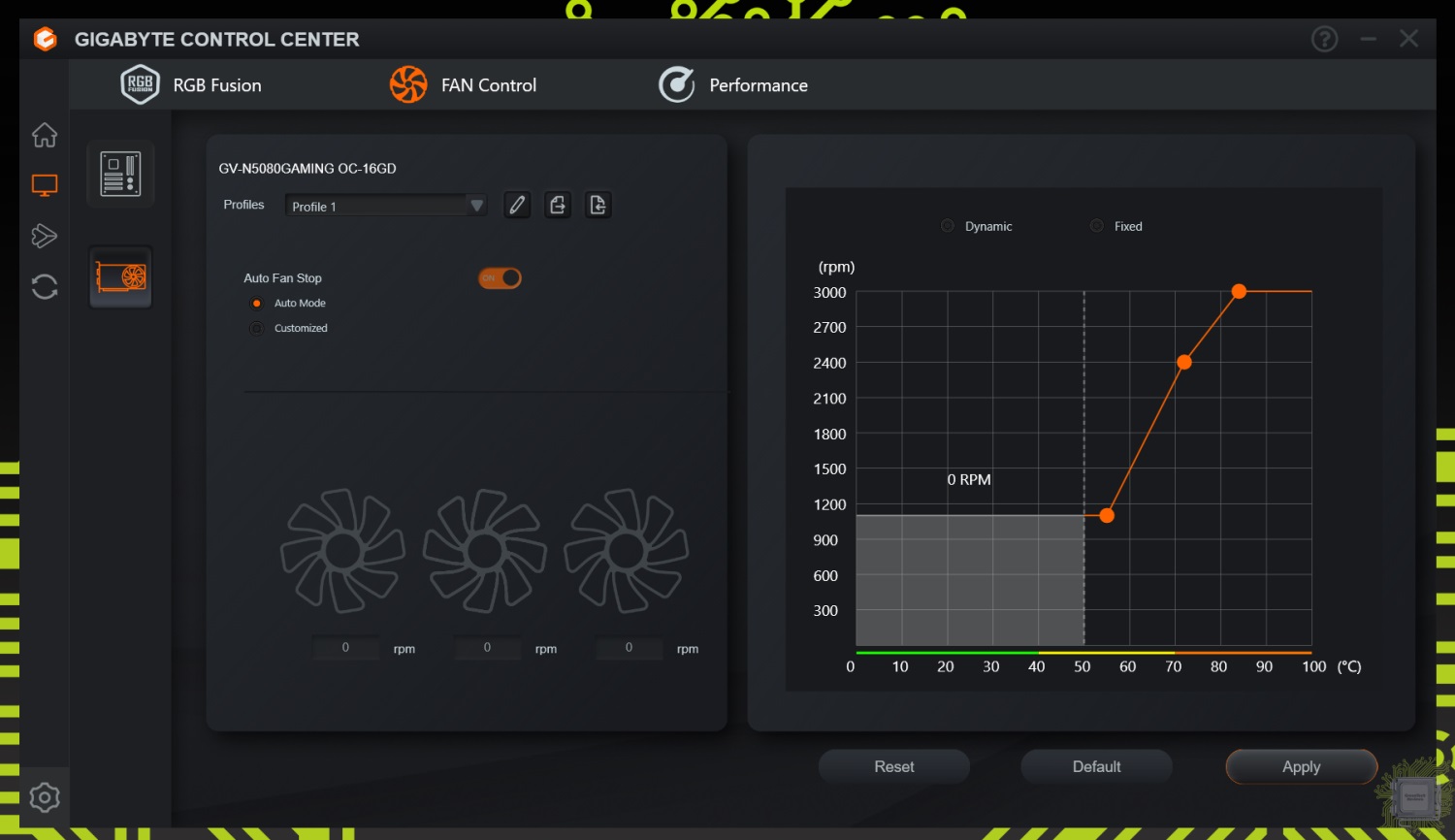The image size is (1455, 840).
Task: Select the graphics card device icon
Action: pos(121,277)
